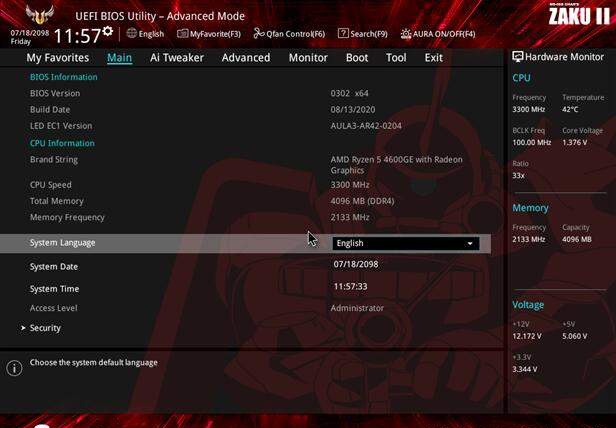Click Build Date value 08/13/2020

click(353, 110)
